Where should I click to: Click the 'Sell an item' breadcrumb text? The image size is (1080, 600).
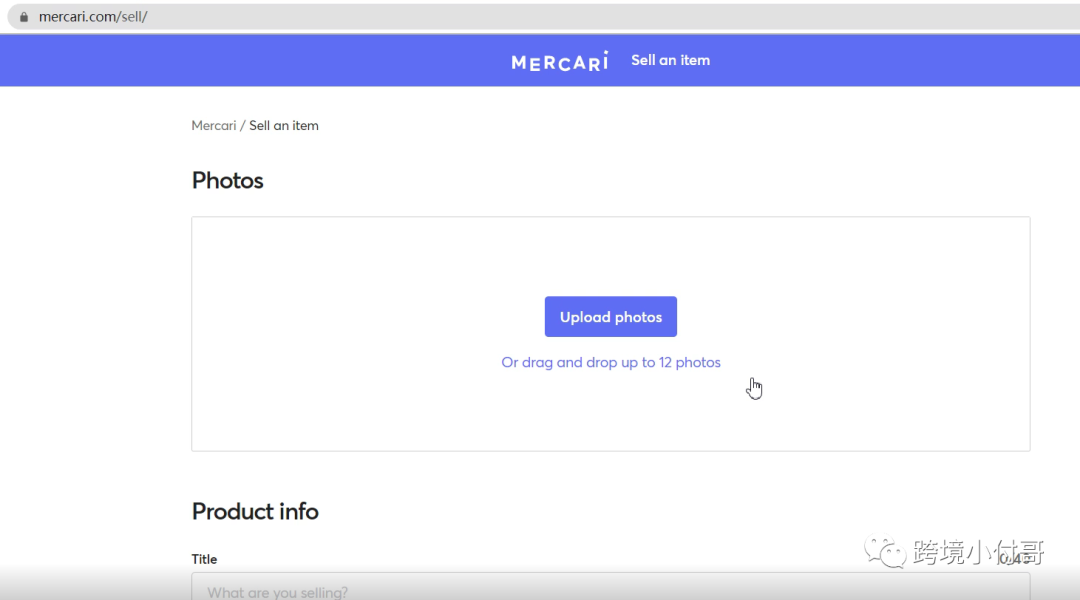pyautogui.click(x=284, y=126)
